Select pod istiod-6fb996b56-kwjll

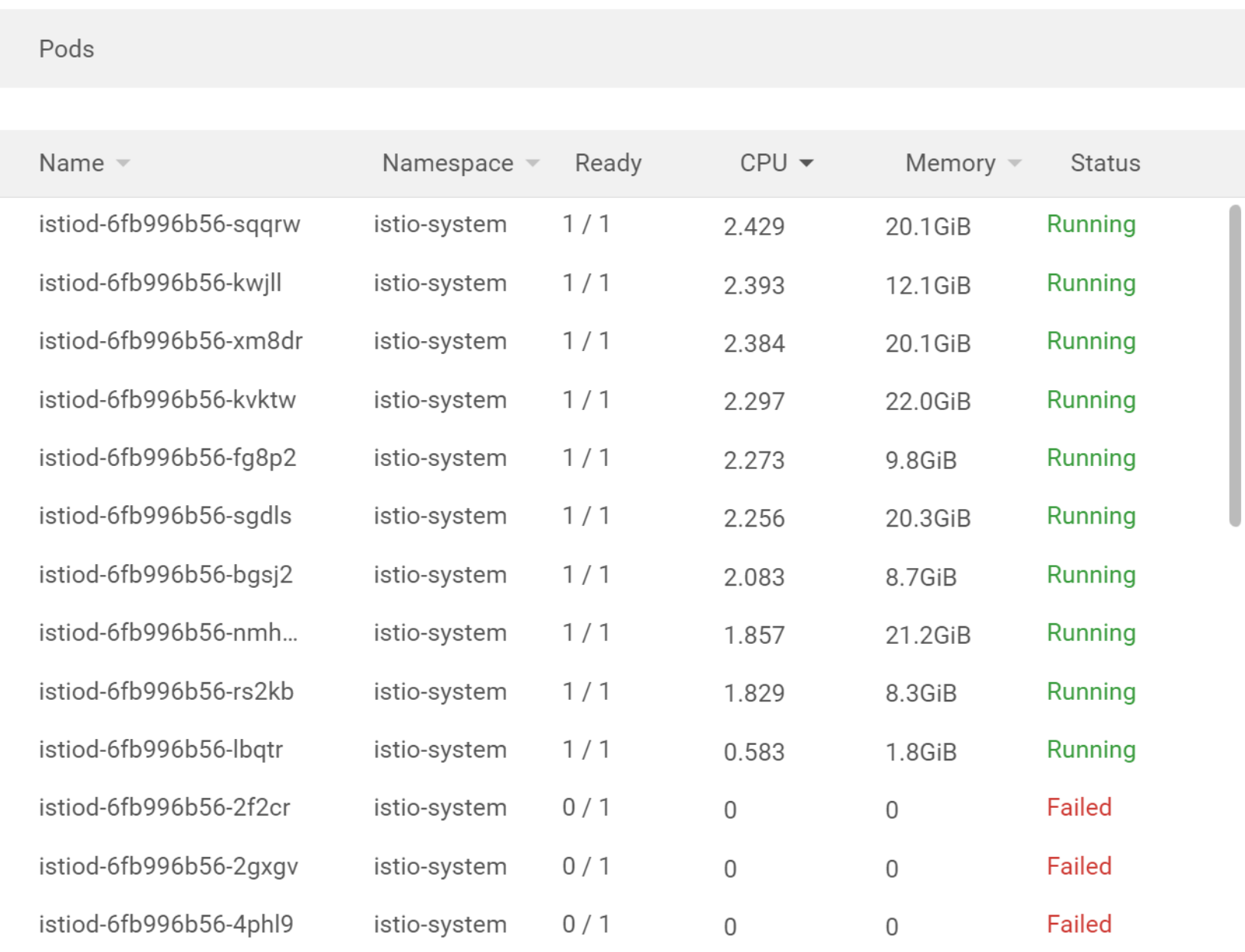click(161, 283)
